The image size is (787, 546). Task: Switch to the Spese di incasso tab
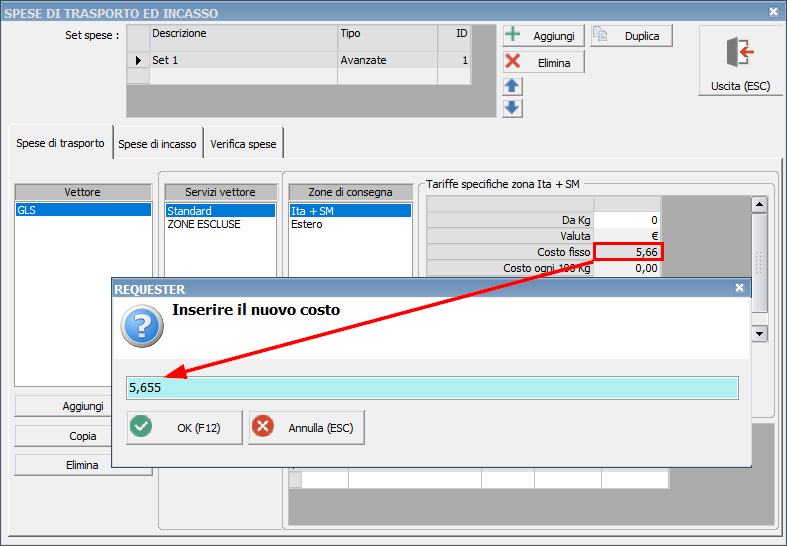[x=157, y=144]
